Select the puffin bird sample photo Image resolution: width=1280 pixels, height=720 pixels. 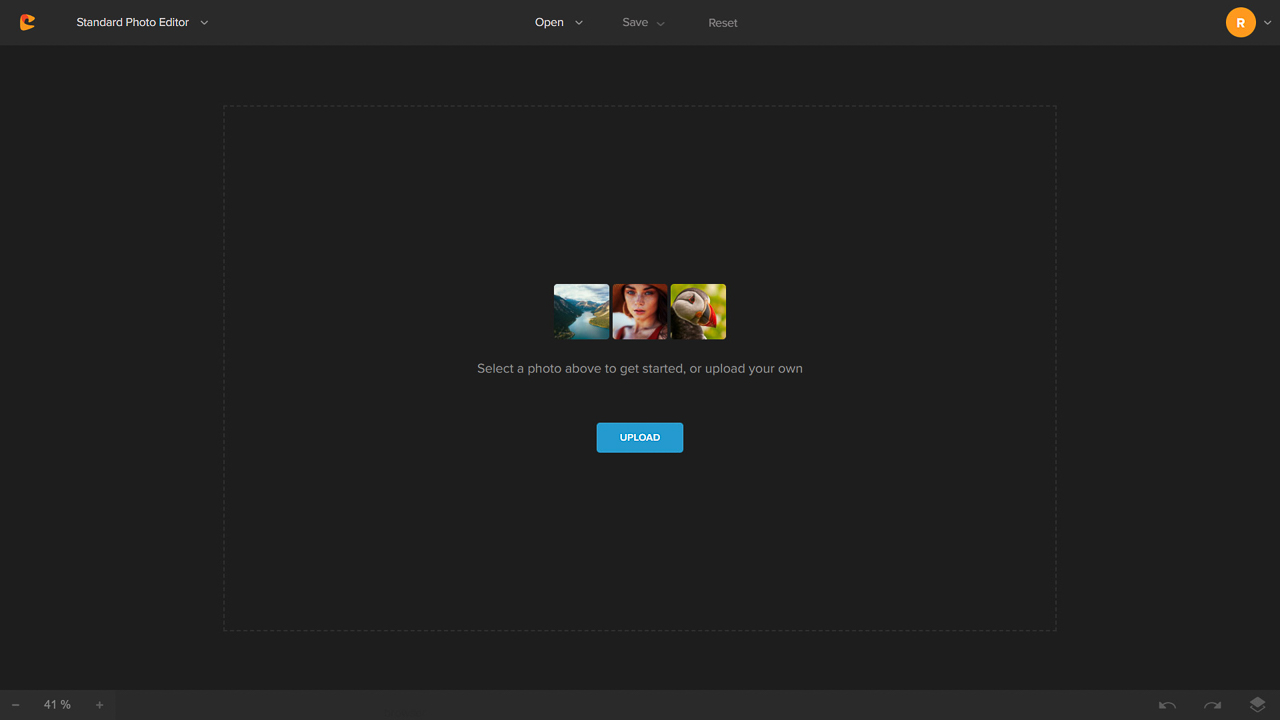(698, 311)
